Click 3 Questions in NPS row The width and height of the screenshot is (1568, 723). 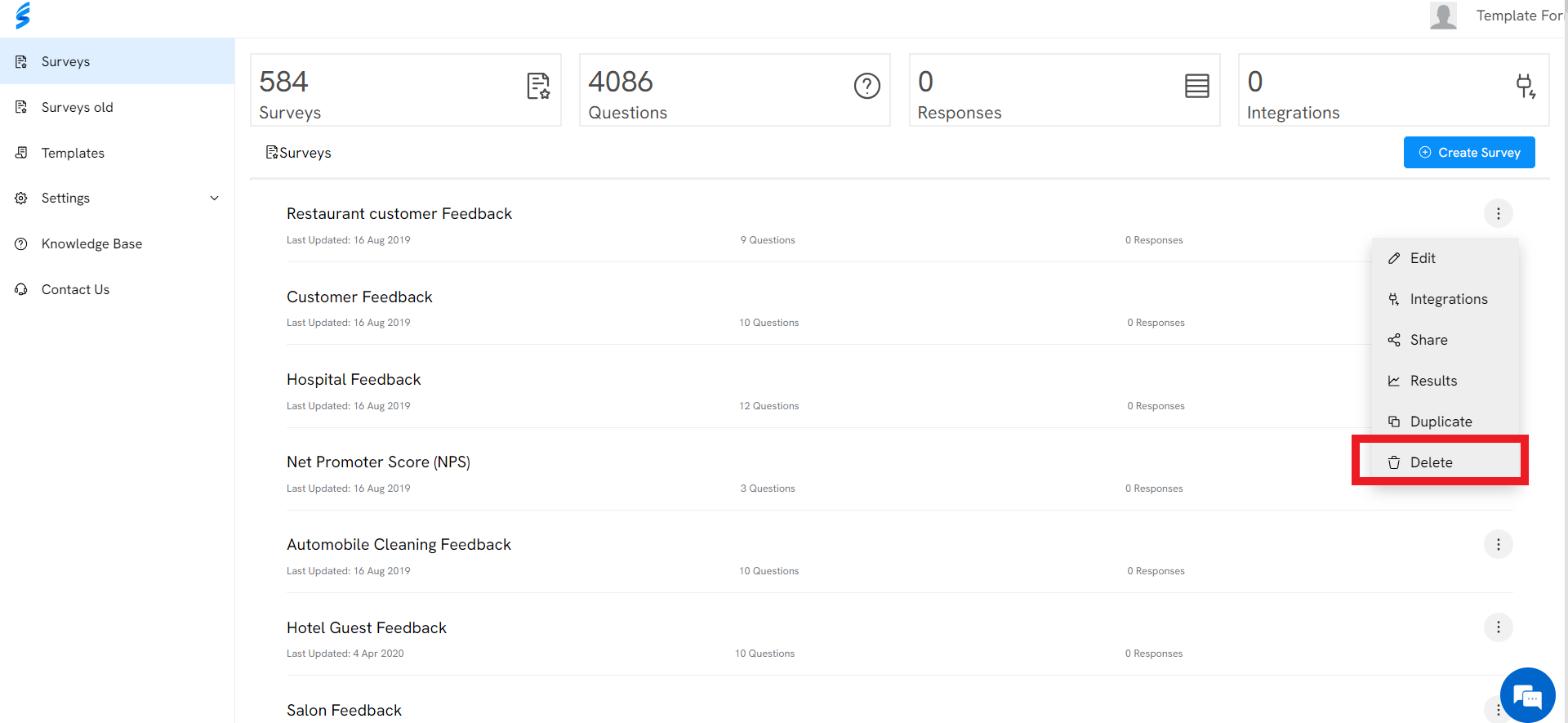(768, 489)
